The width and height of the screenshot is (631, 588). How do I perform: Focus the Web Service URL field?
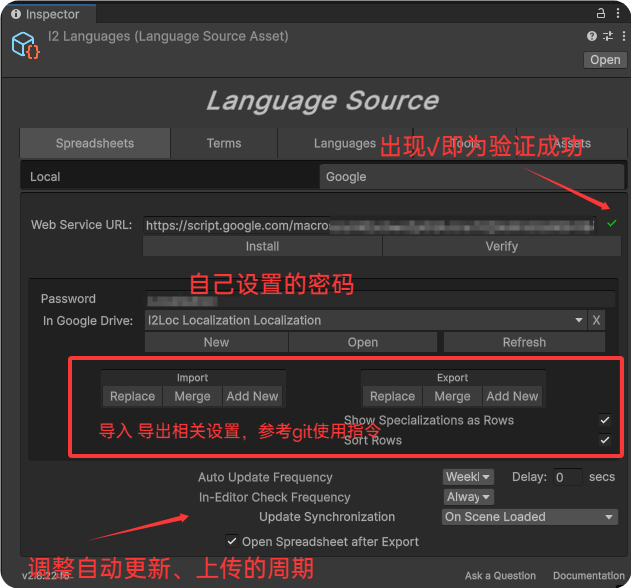[x=369, y=225]
